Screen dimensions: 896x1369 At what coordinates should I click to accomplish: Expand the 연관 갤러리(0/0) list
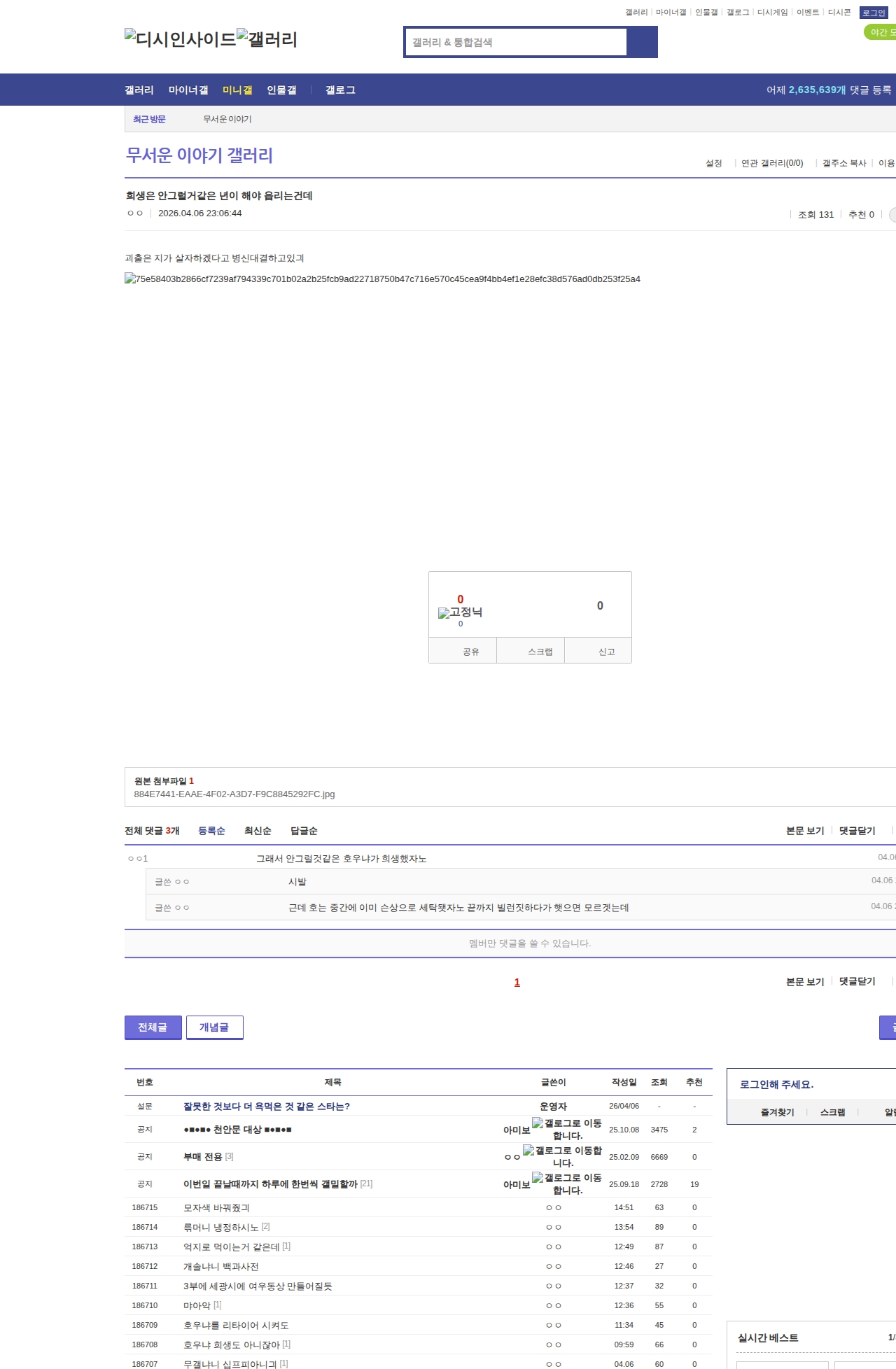point(771,163)
